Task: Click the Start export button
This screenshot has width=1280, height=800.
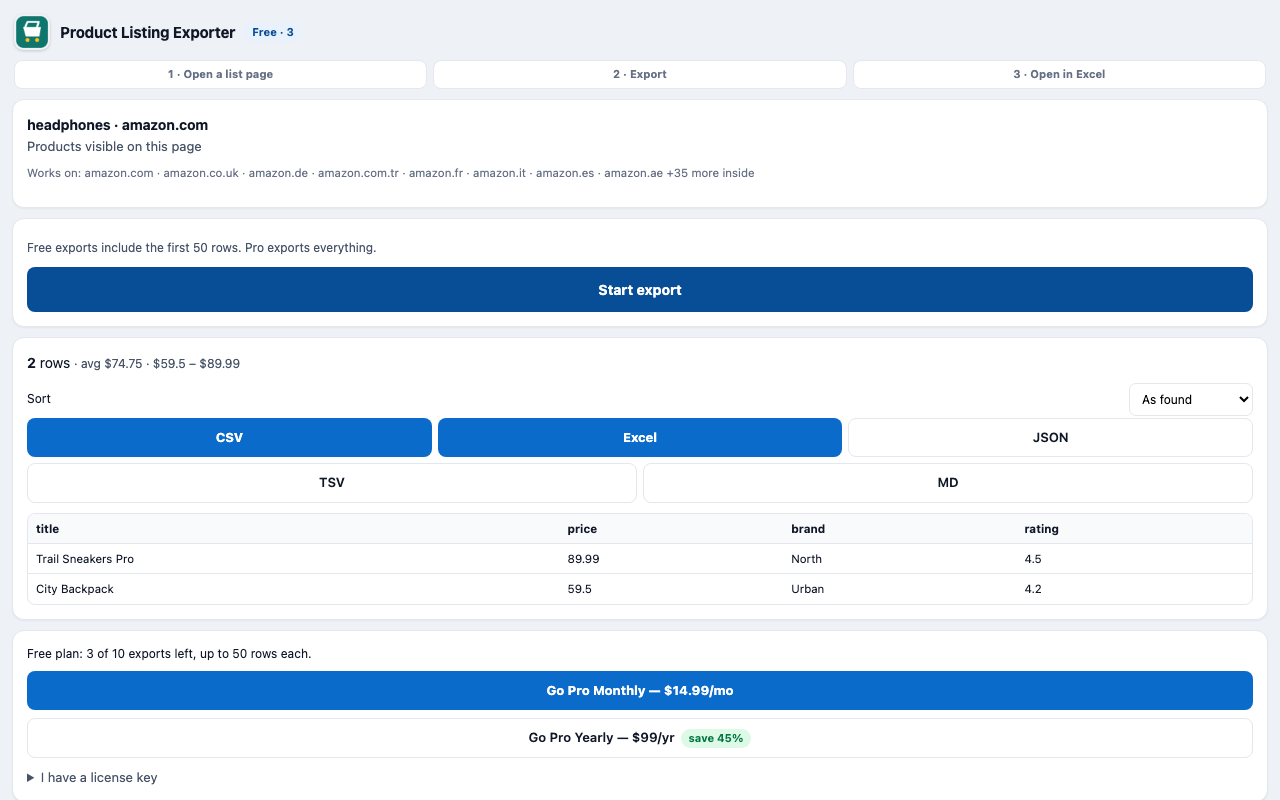Action: click(640, 290)
